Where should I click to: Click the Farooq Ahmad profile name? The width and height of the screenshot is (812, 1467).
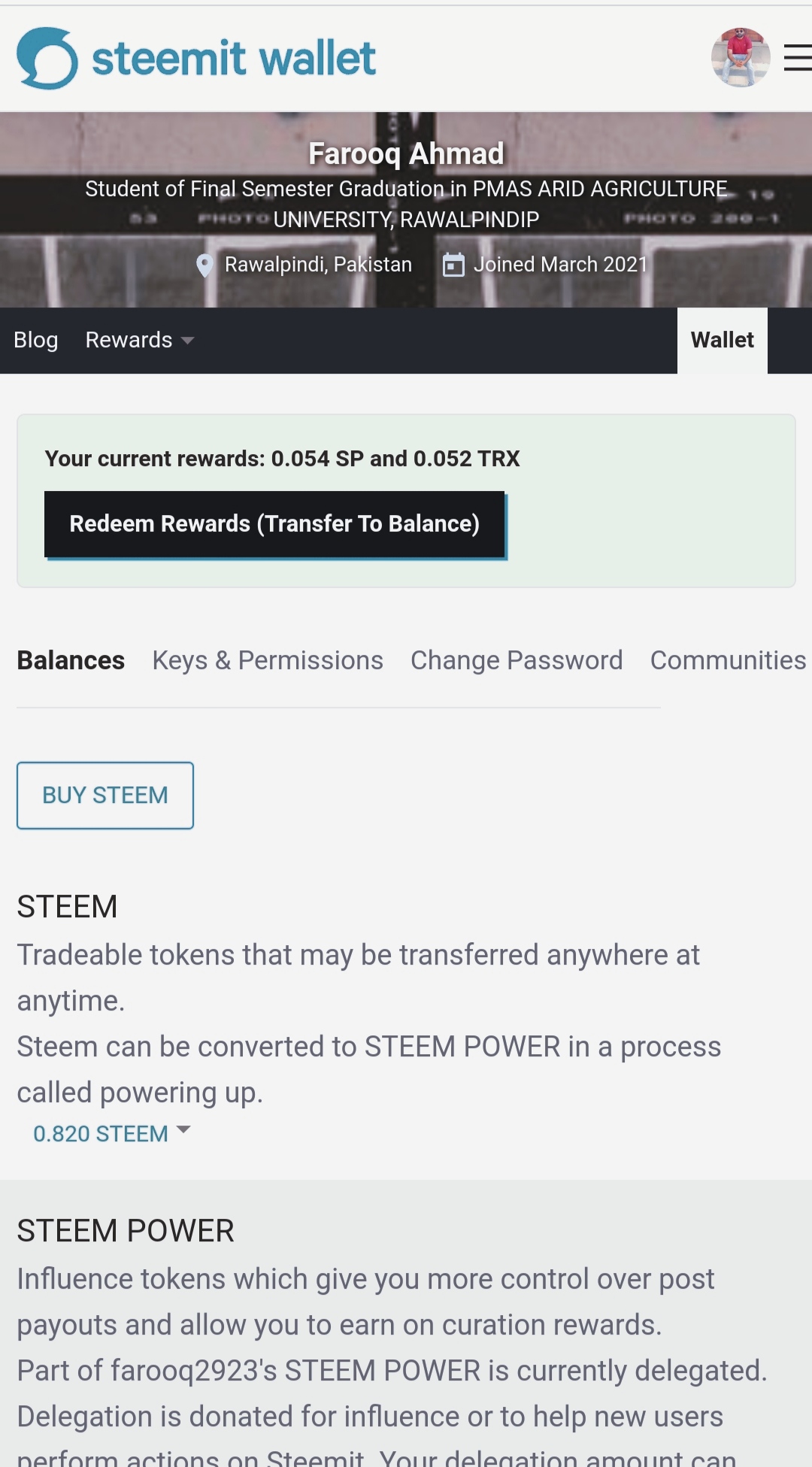click(x=406, y=153)
